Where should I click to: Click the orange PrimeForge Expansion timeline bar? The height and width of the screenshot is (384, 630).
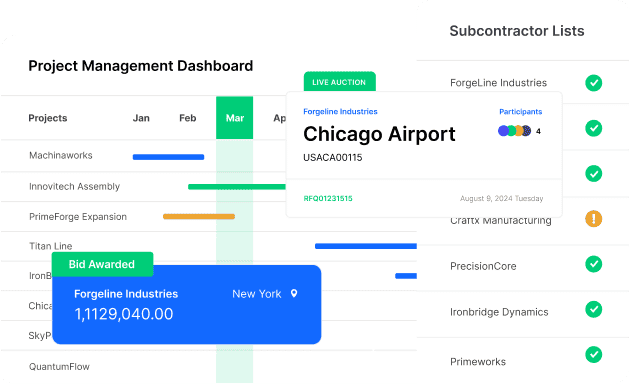[199, 217]
